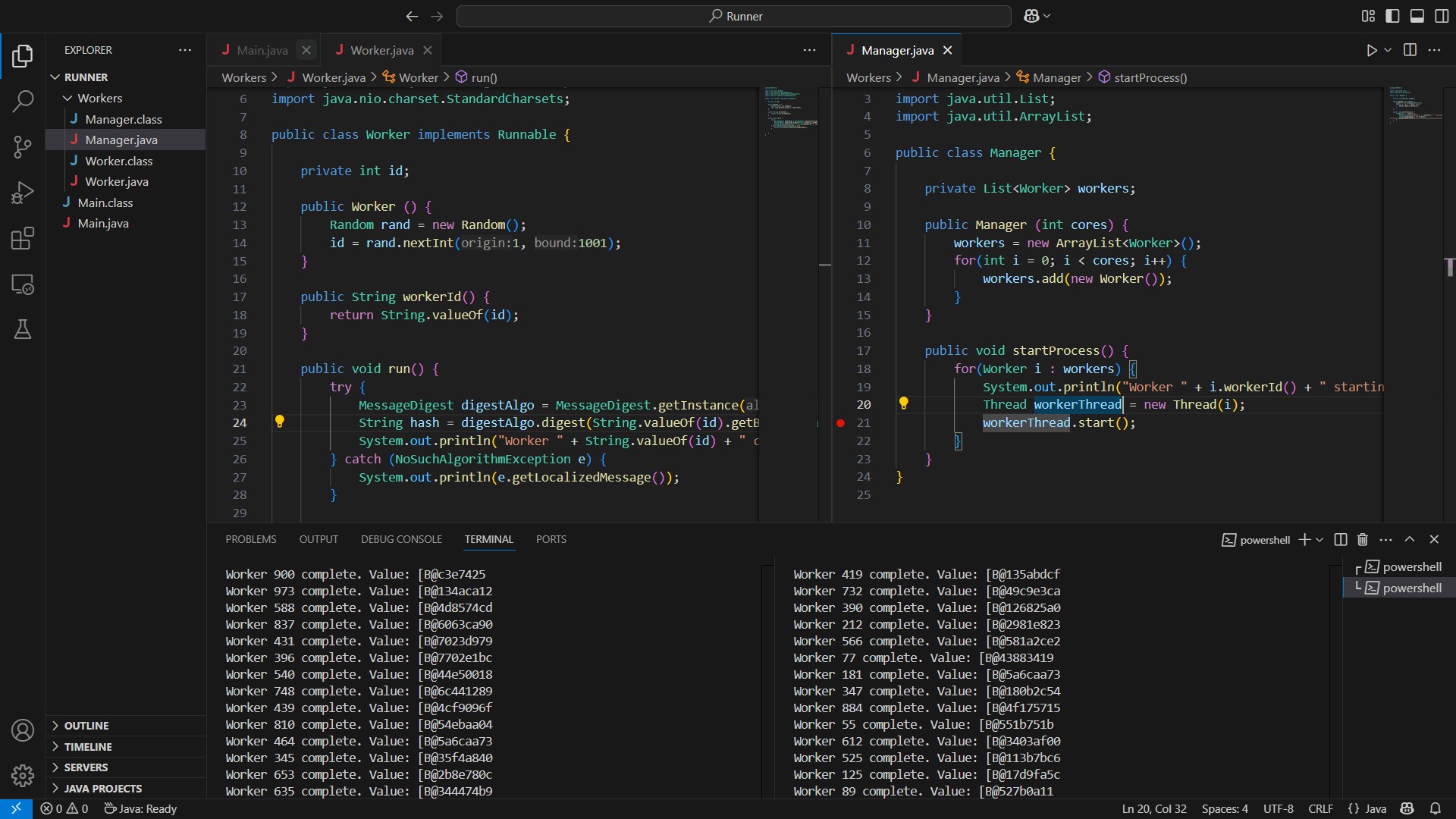Open the Manage settings gear
The image size is (1456, 819).
point(23,776)
